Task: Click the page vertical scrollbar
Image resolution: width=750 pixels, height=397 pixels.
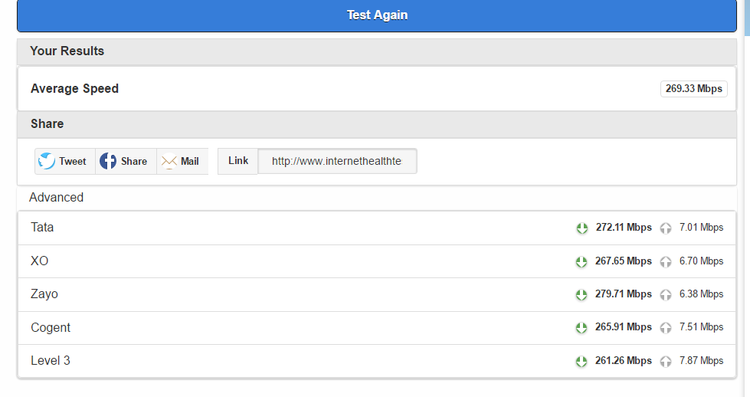Action: (747, 198)
